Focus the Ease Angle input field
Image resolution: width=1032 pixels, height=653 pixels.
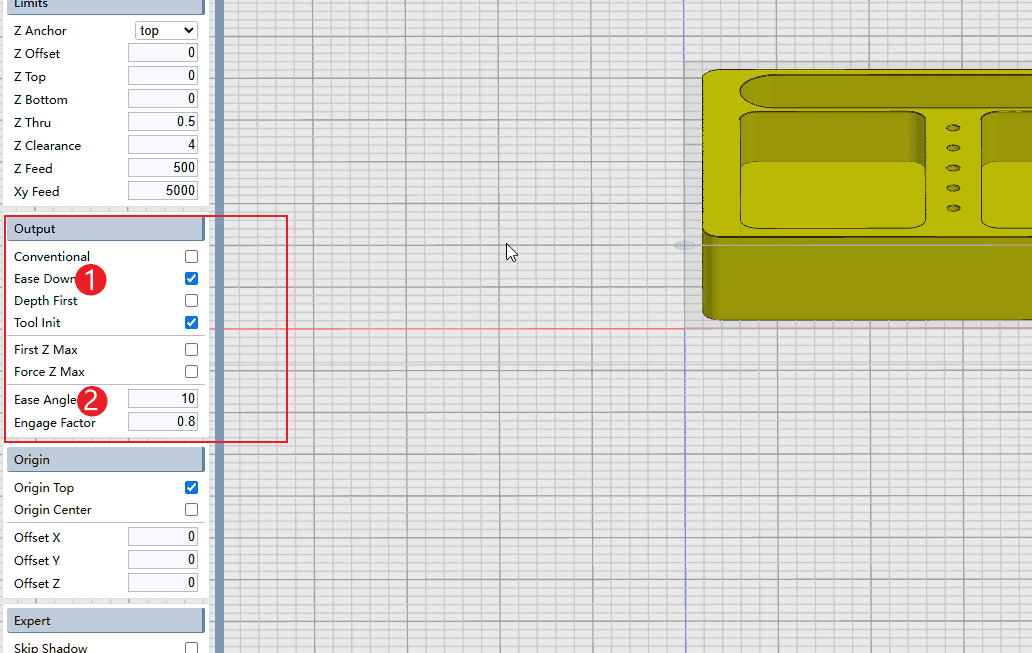click(x=163, y=399)
